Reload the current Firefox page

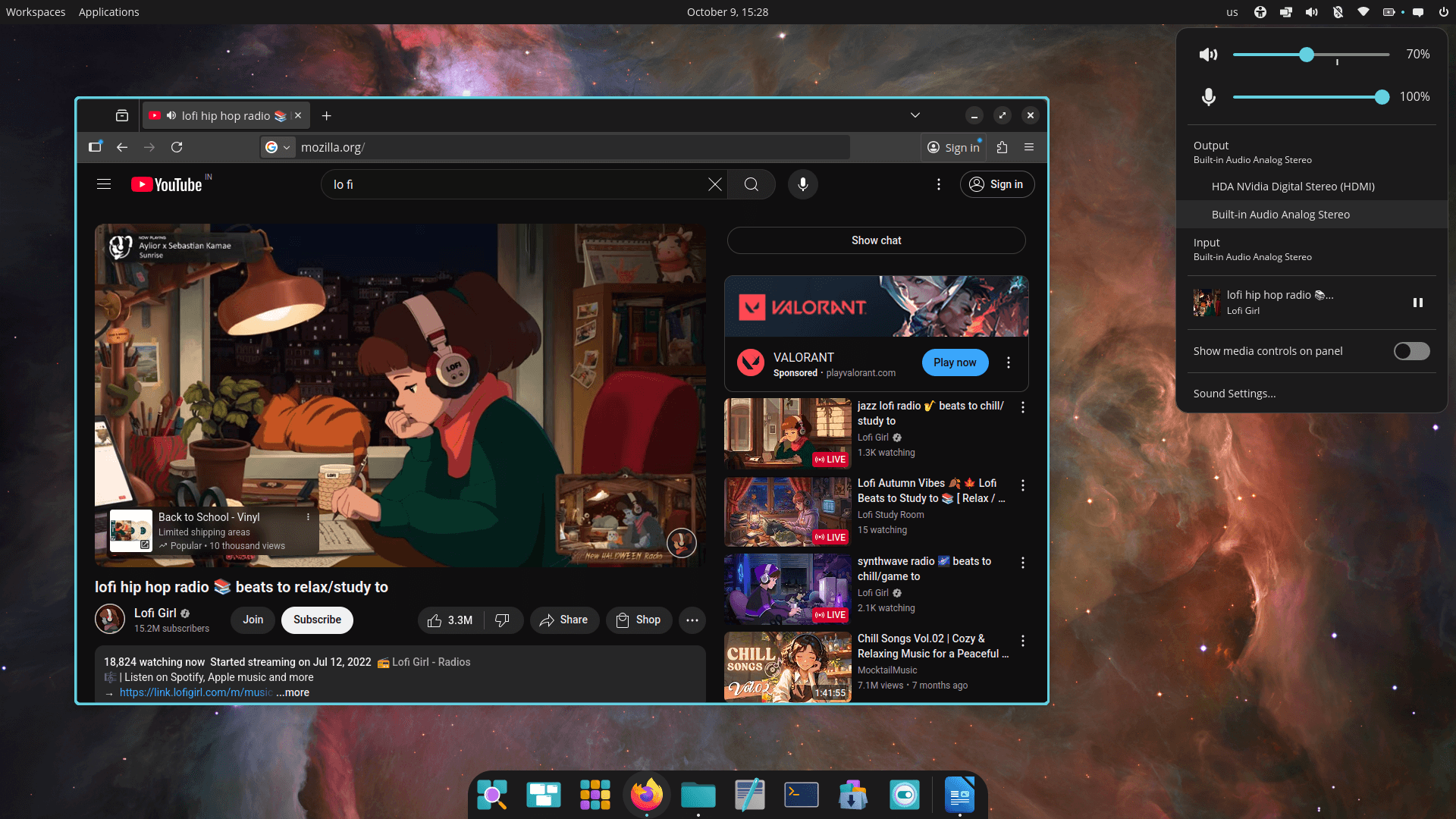click(x=177, y=147)
